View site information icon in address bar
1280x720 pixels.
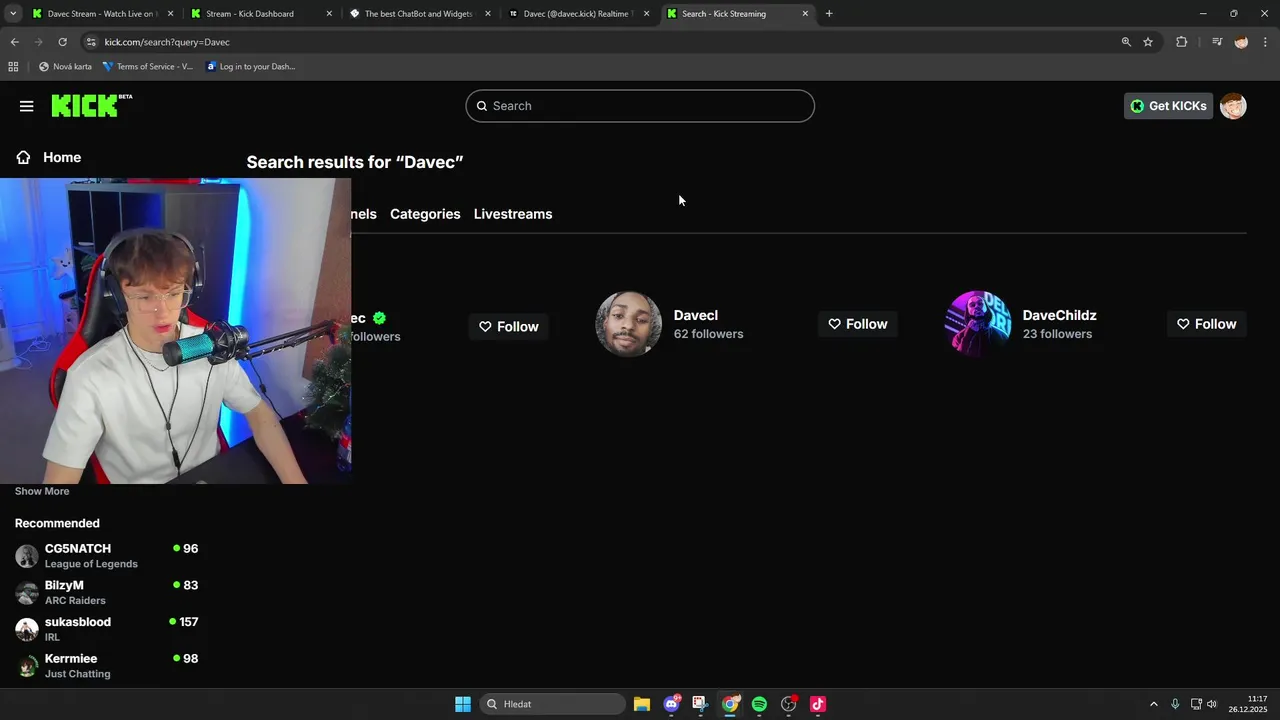pos(91,42)
